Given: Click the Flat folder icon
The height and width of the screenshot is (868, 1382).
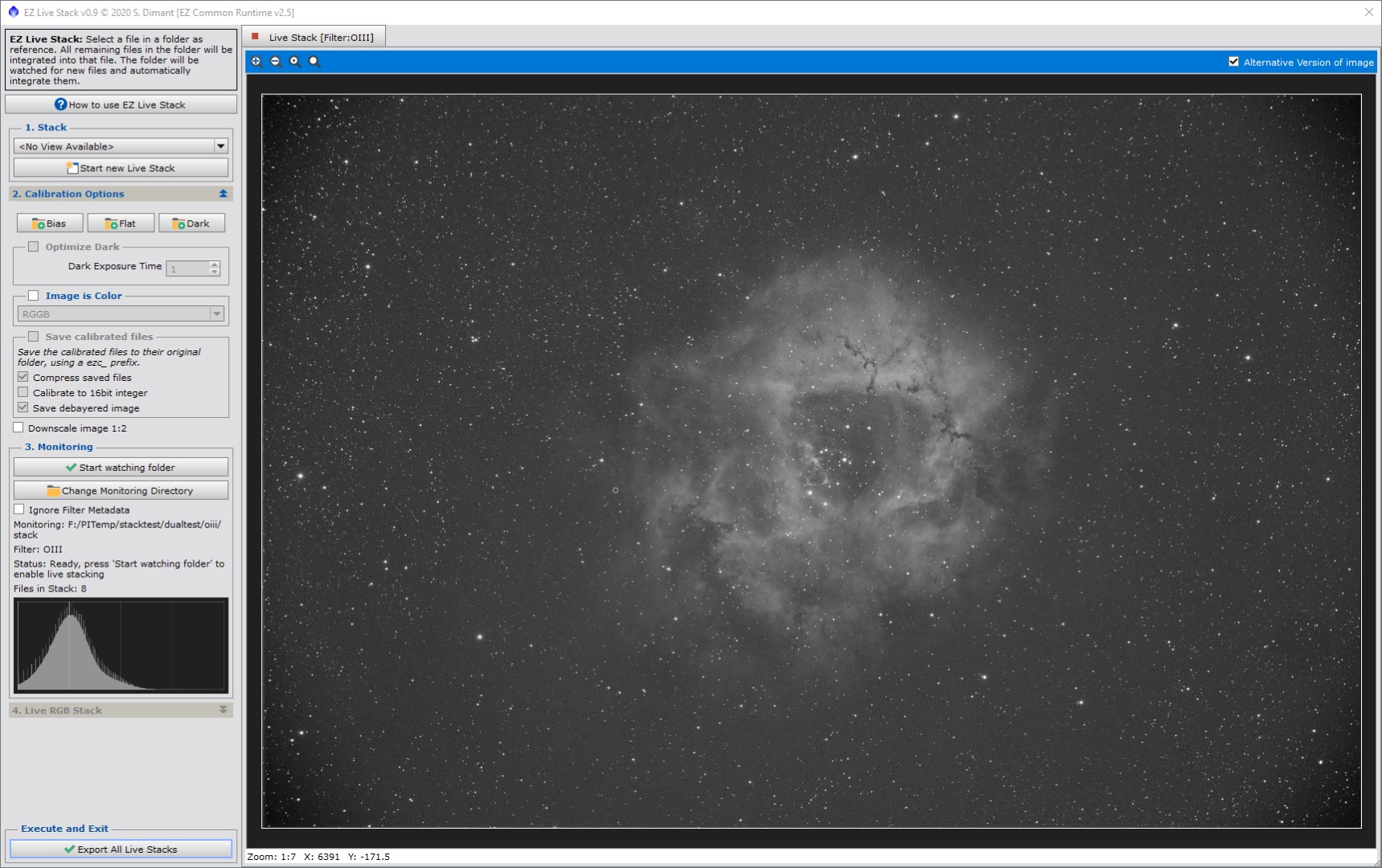Looking at the screenshot, I should (111, 223).
